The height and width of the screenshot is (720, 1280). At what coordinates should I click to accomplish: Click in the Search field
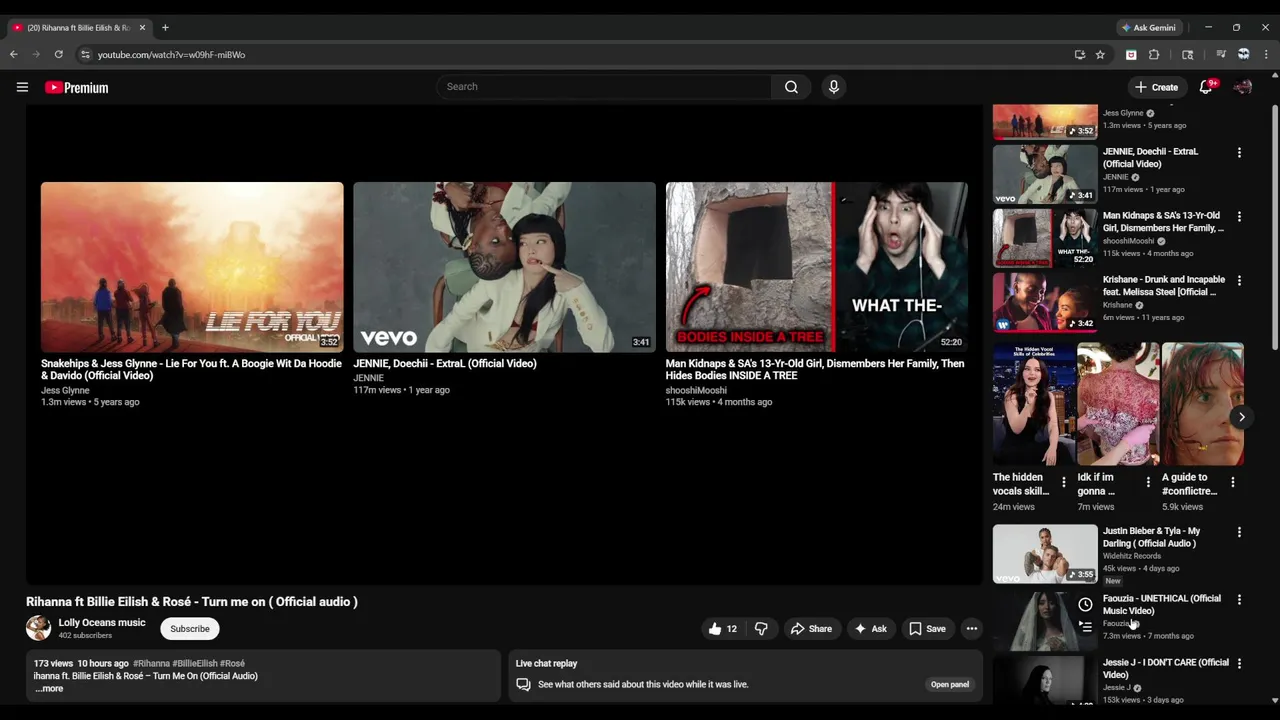point(603,87)
